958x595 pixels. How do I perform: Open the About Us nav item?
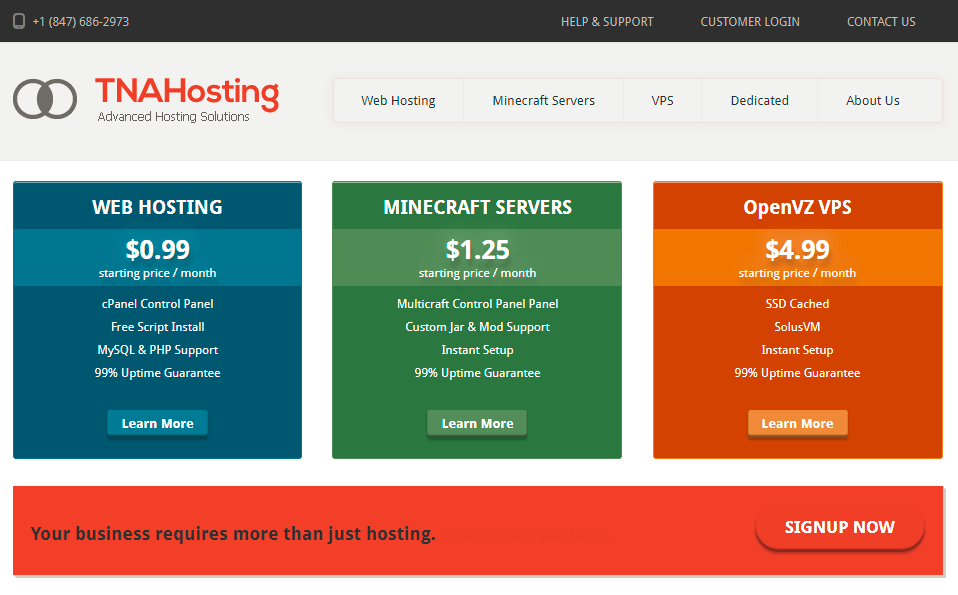872,100
